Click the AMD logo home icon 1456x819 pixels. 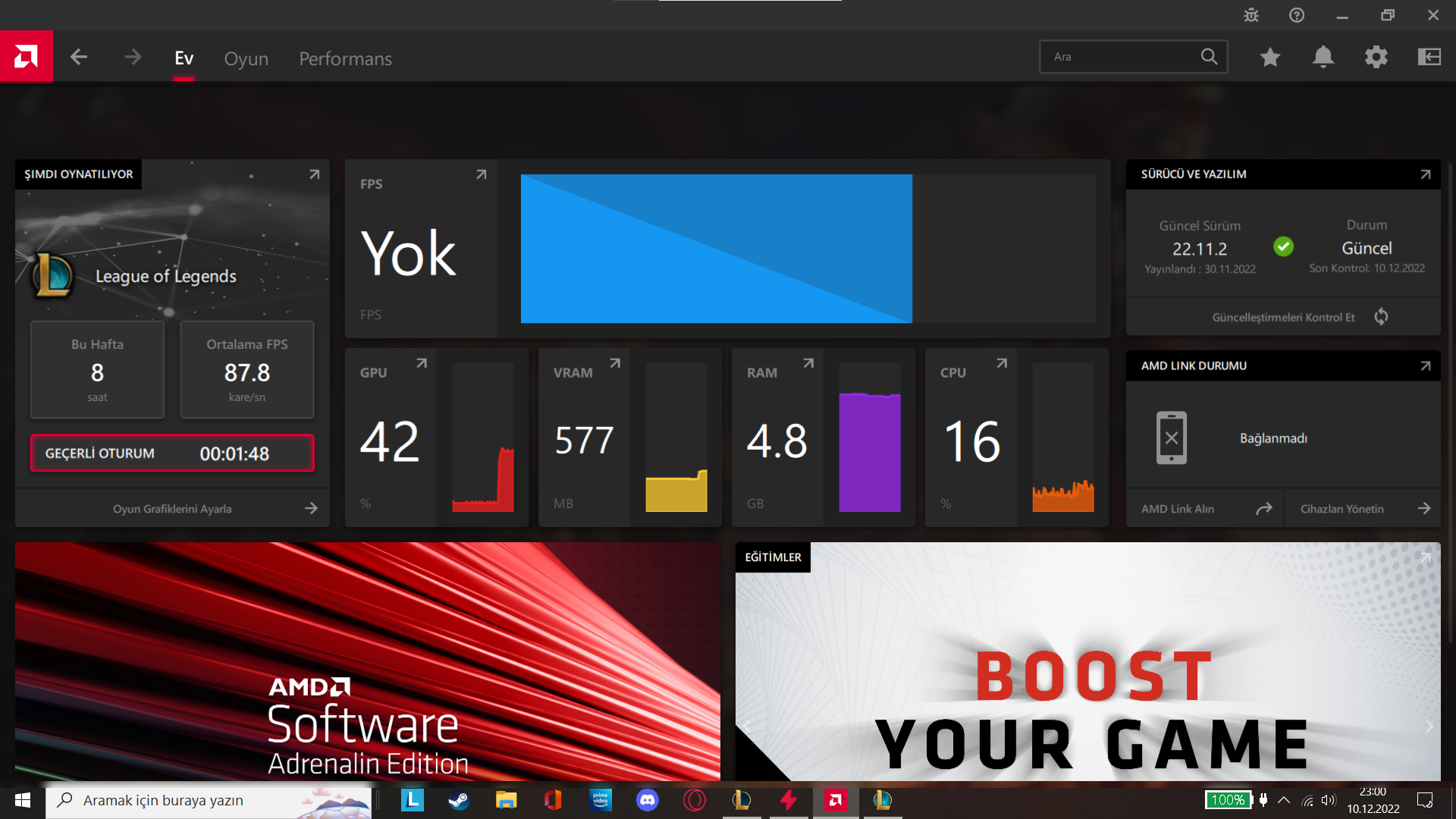click(x=26, y=56)
